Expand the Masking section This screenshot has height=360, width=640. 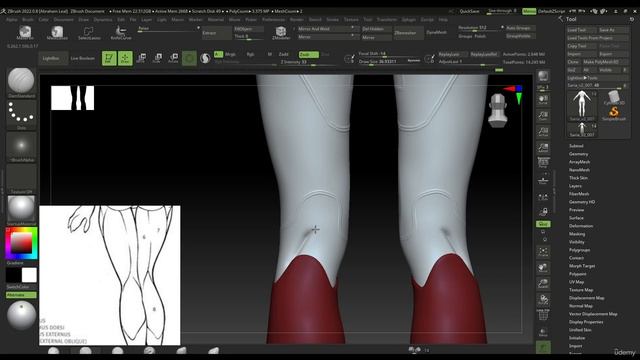click(577, 234)
